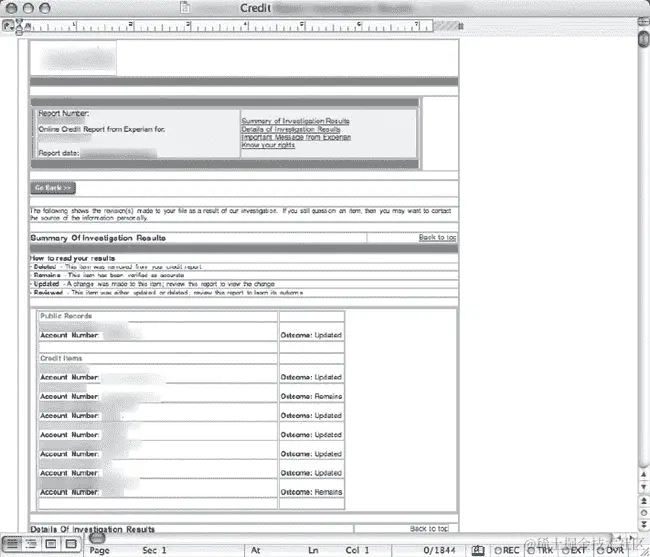Switch to Outline view button

click(x=31, y=543)
